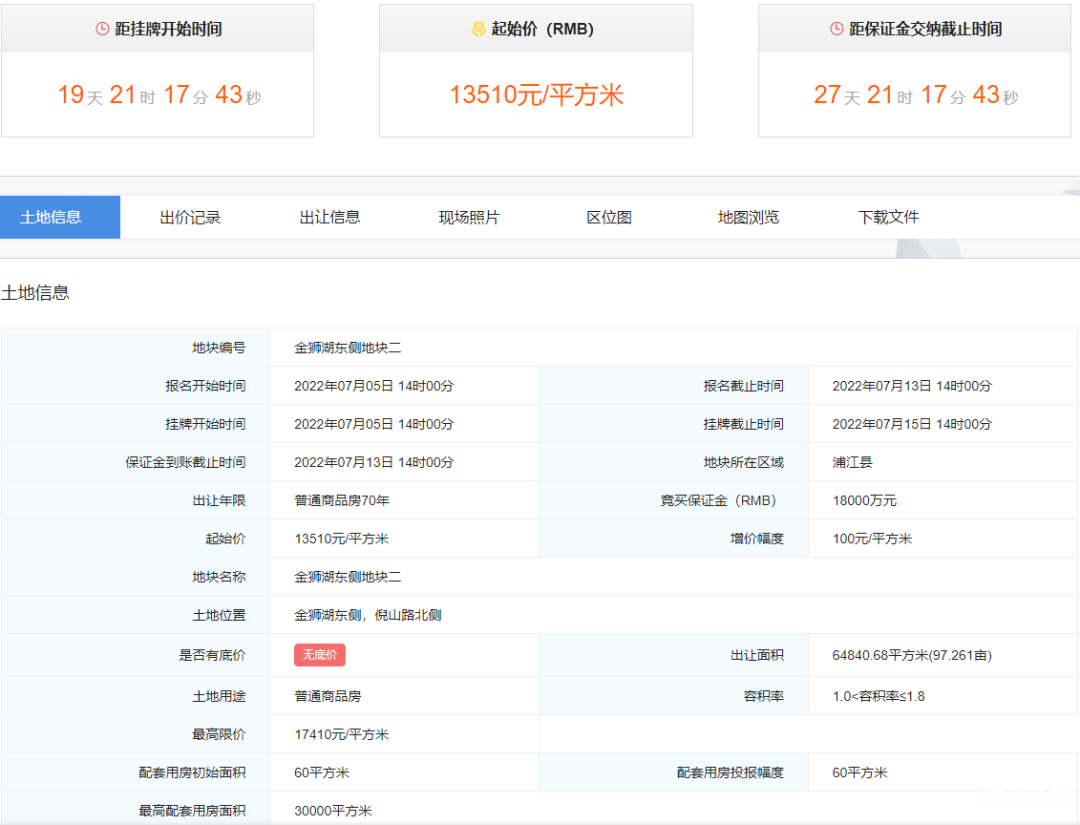Viewport: 1080px width, 825px height.
Task: Click the 挂牌截止时间 value 2022年07月15日 14时00分
Action: [x=912, y=424]
